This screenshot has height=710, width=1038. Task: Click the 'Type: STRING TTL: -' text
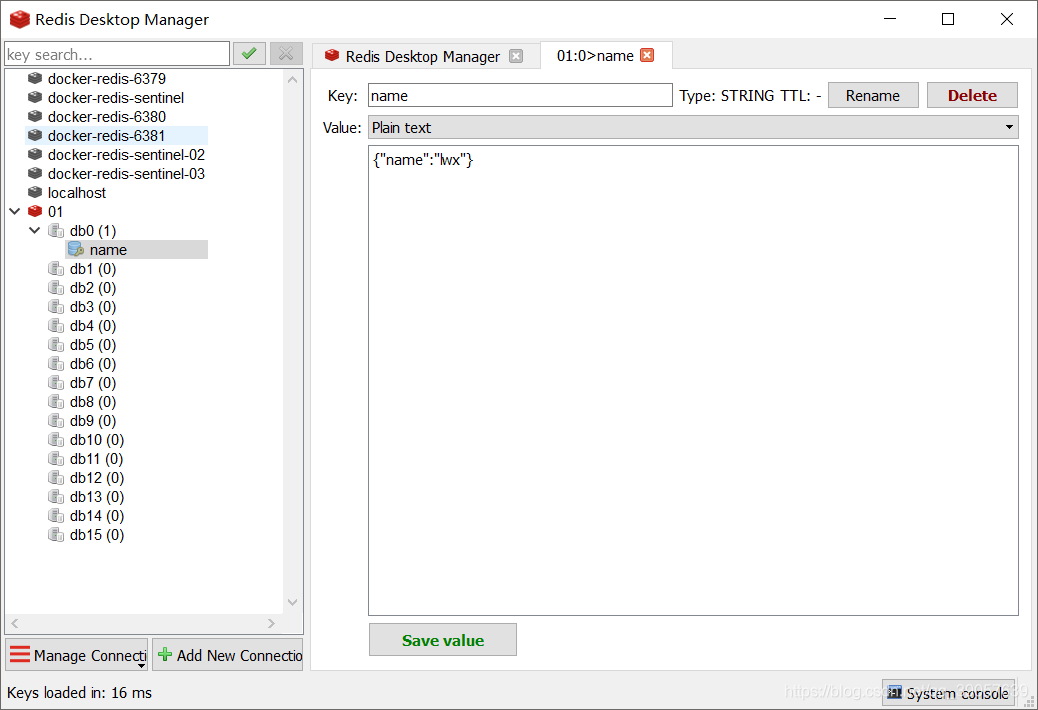tap(750, 96)
